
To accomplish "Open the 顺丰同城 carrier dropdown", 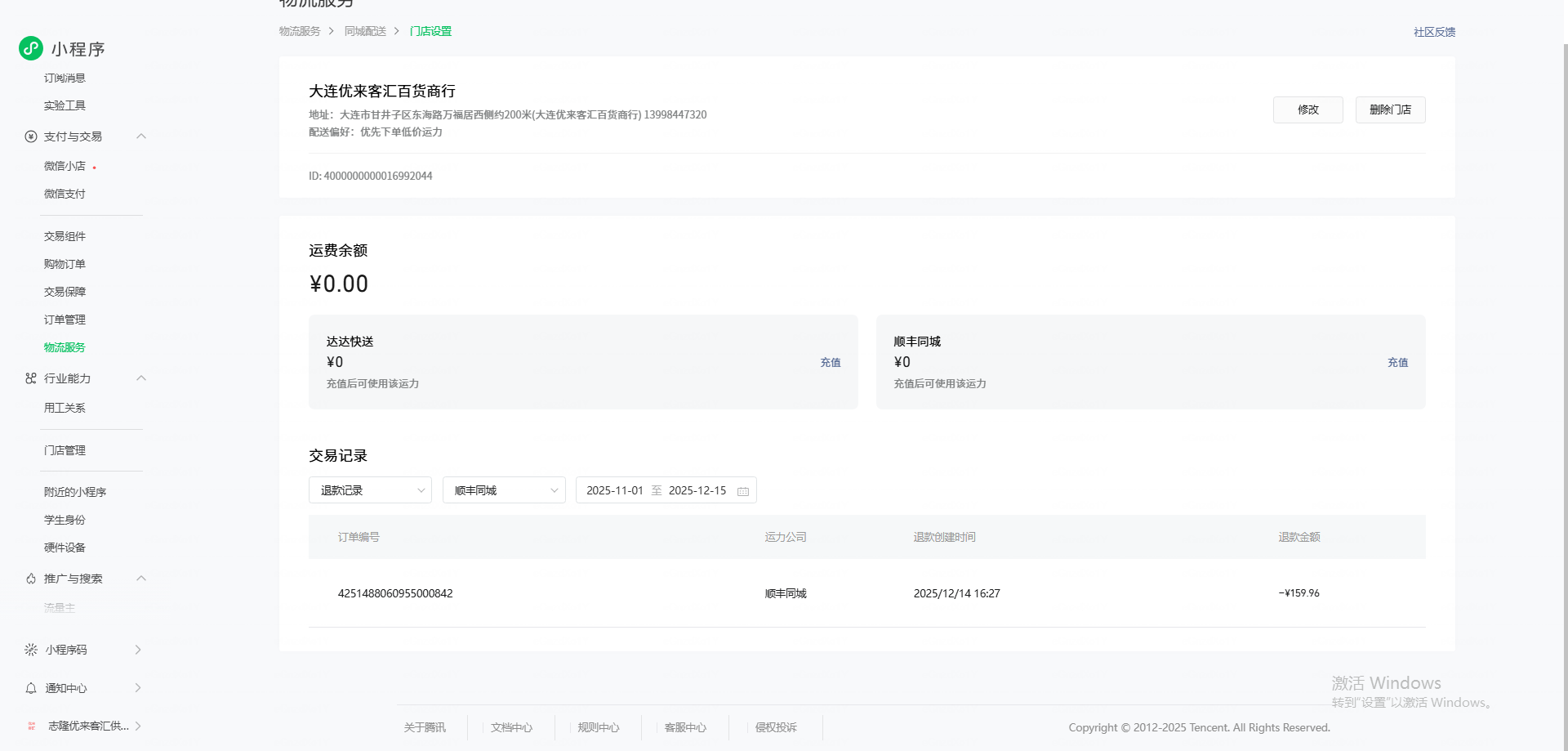I will pos(504,490).
